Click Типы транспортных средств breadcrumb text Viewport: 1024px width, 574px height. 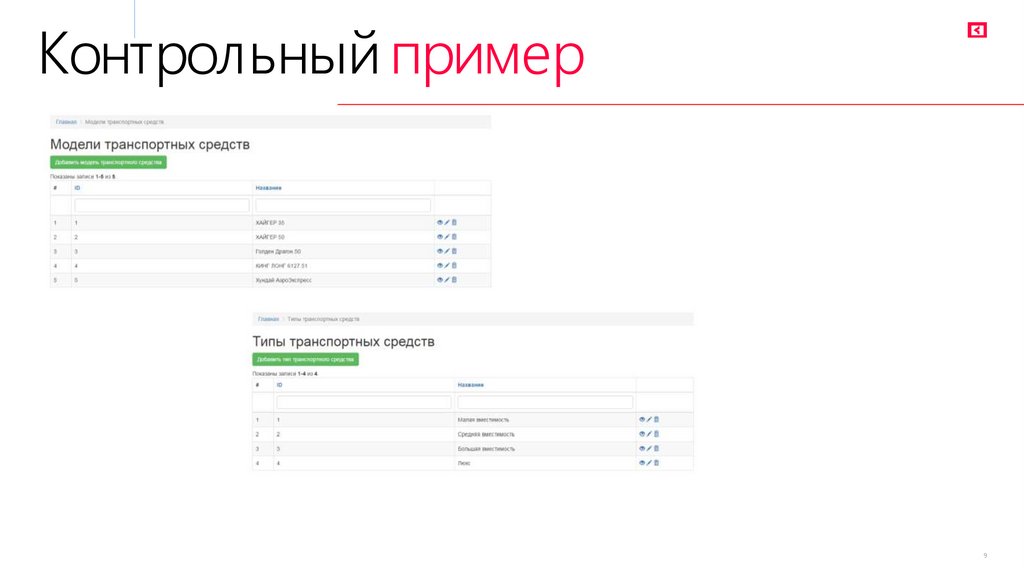coord(323,319)
